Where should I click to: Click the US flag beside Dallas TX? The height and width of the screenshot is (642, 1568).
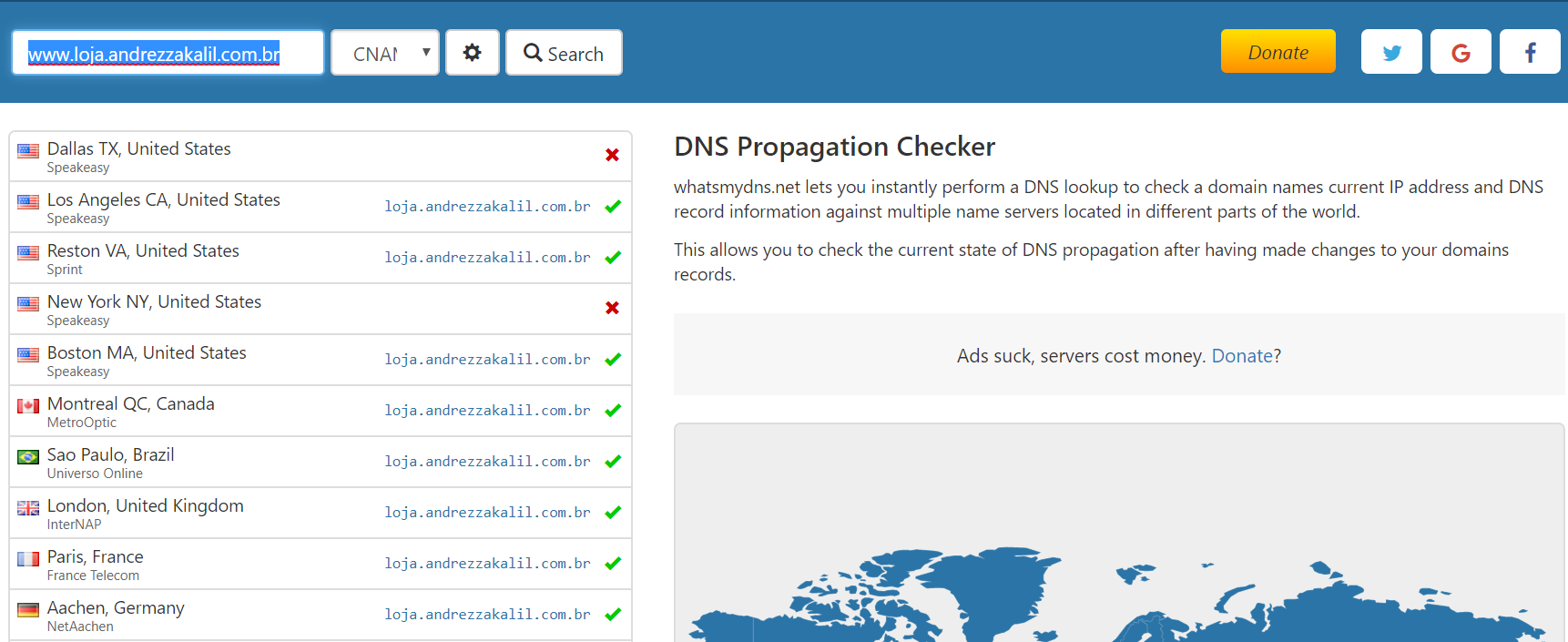pos(28,150)
